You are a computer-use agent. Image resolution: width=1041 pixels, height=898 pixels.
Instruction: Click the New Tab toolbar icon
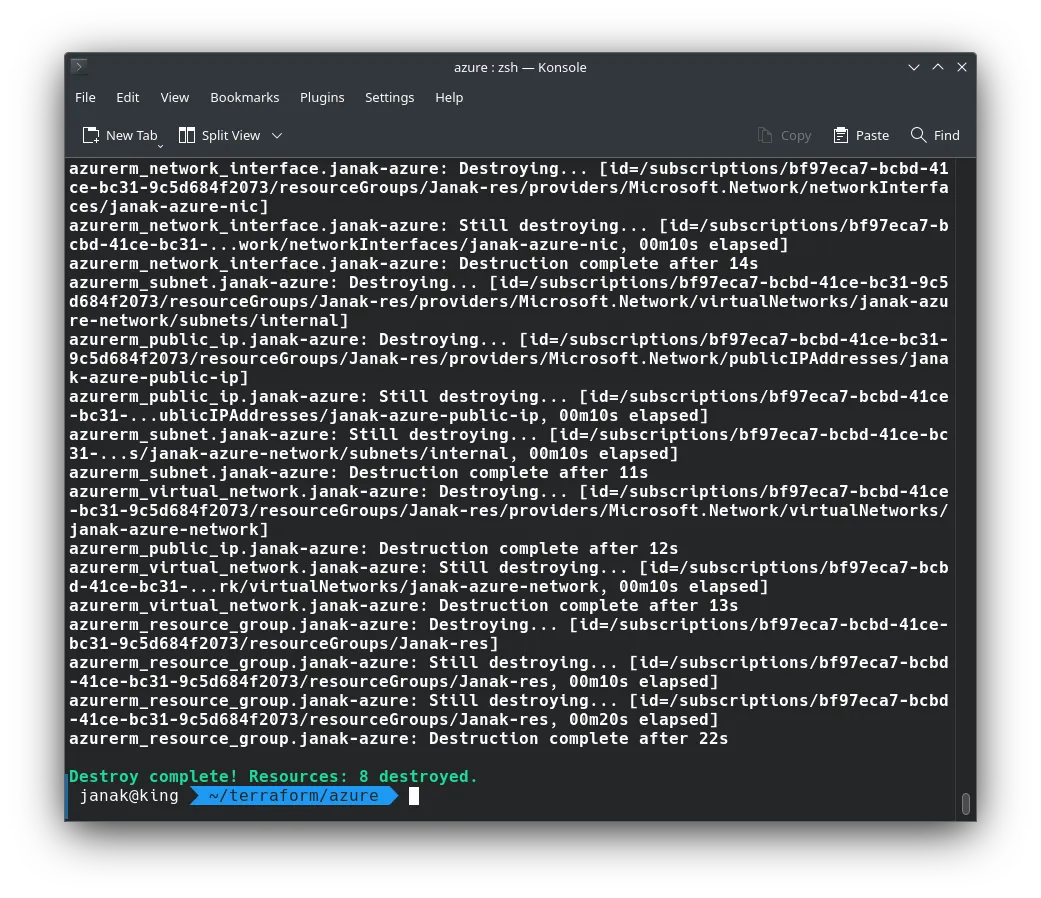[91, 135]
